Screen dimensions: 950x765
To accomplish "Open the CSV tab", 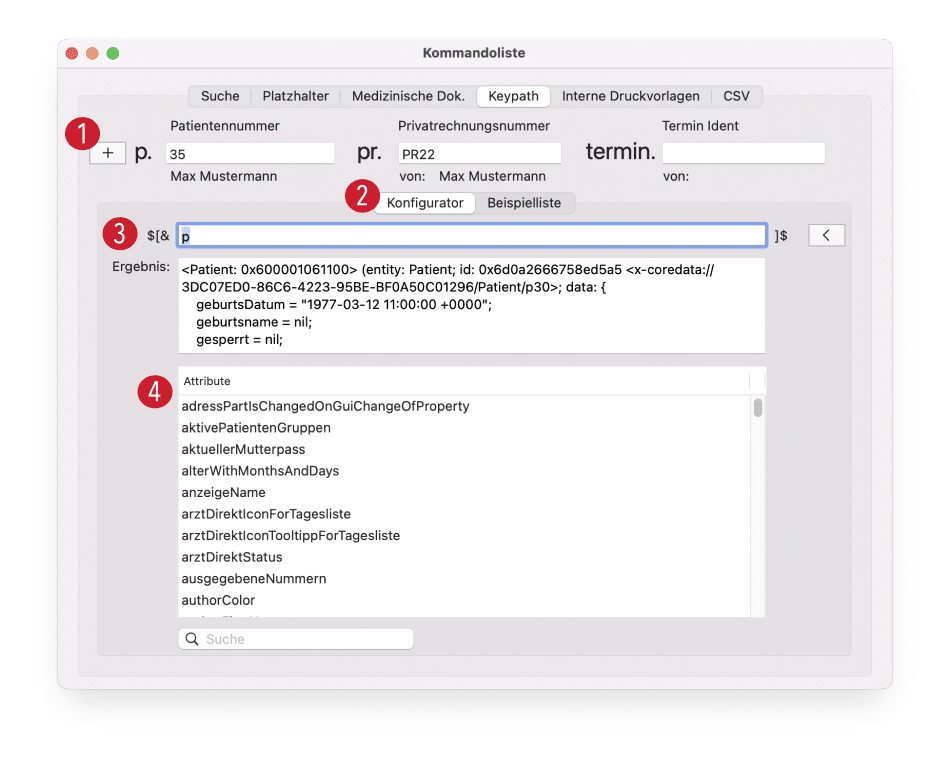I will point(736,96).
